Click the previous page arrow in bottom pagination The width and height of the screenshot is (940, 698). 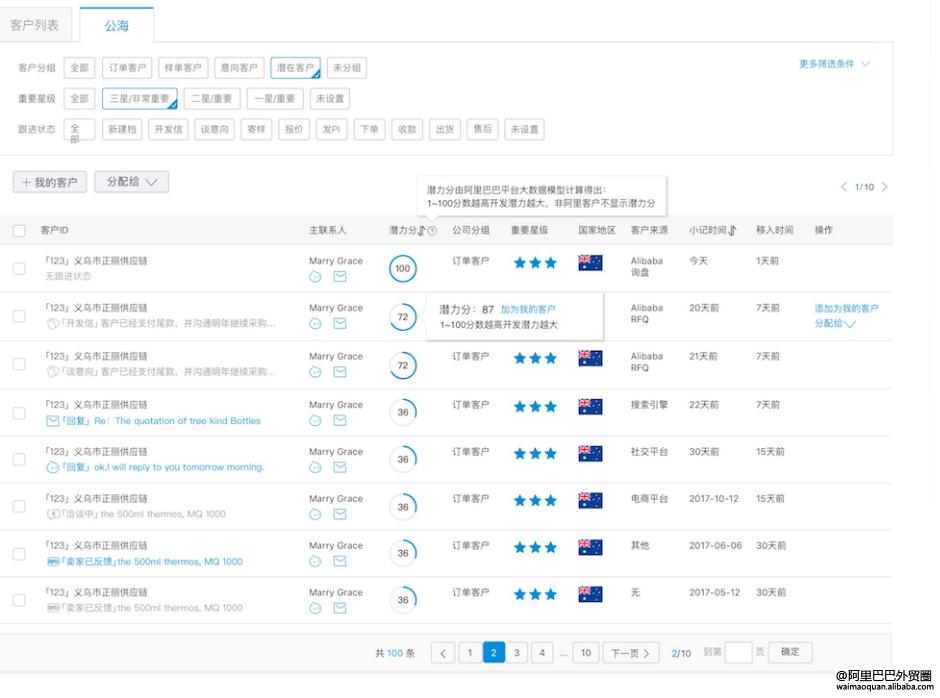[x=443, y=653]
